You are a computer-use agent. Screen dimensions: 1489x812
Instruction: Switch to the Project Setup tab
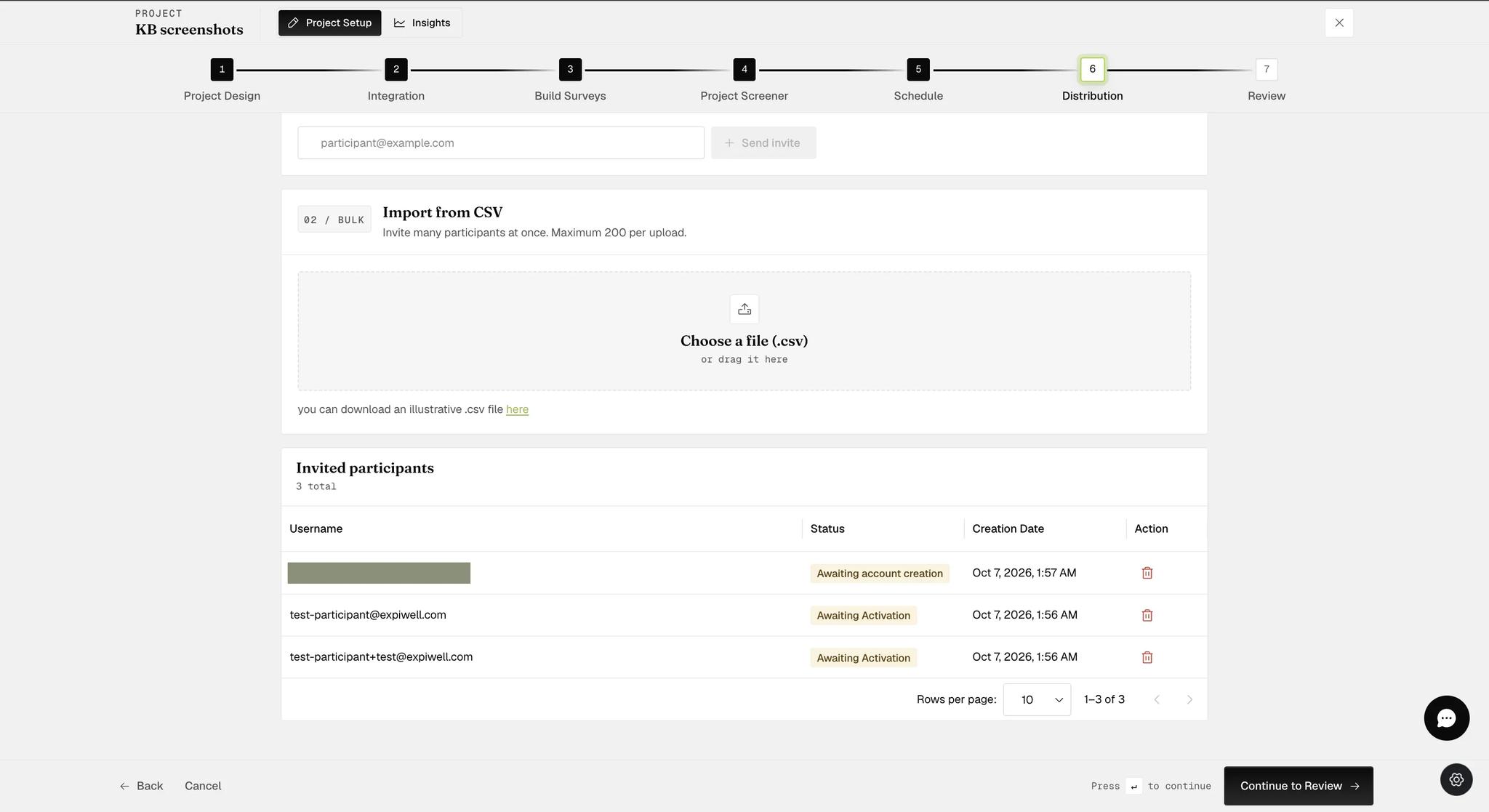coord(329,23)
